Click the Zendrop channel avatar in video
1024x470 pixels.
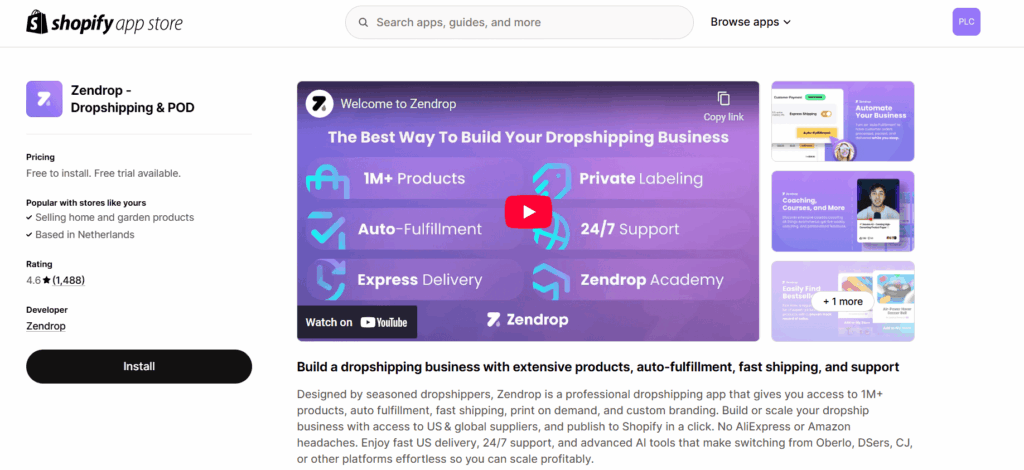[320, 103]
